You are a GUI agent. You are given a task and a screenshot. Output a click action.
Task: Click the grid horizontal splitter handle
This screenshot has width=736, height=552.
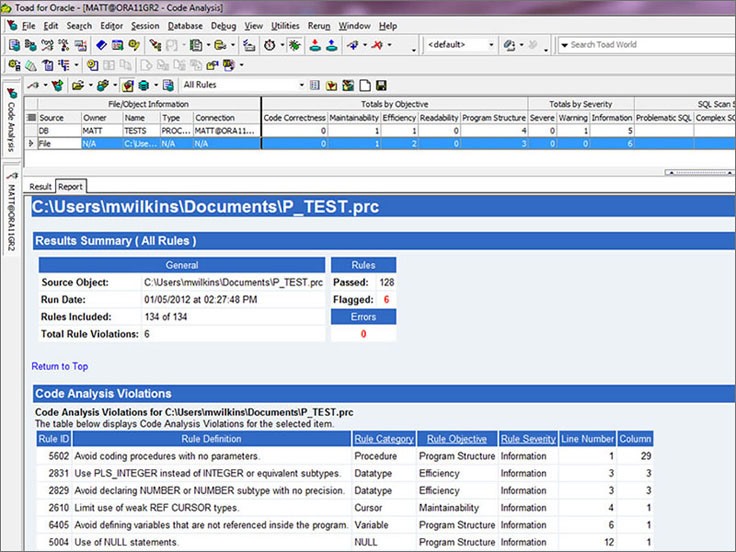[700, 173]
